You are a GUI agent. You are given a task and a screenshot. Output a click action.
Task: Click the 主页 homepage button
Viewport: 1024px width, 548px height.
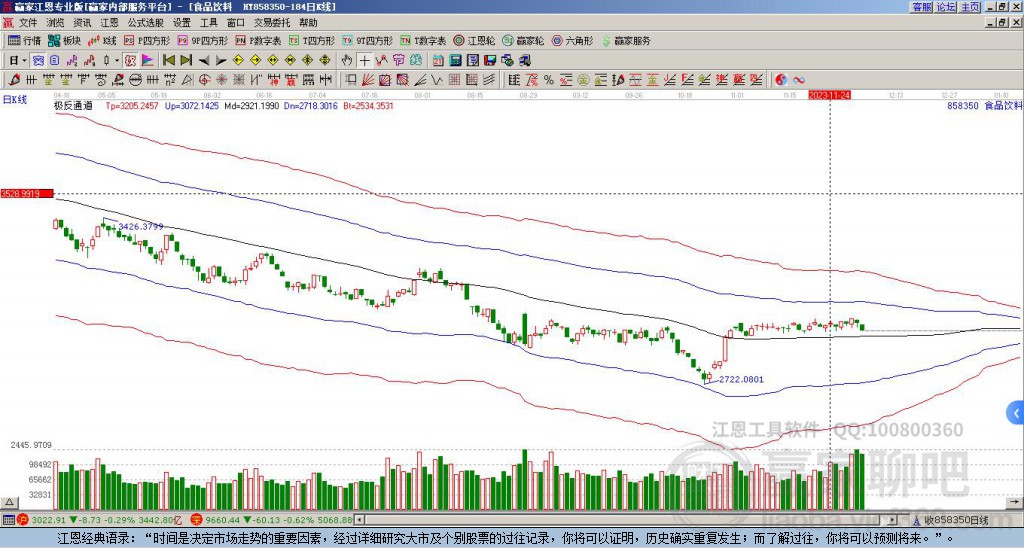[970, 7]
